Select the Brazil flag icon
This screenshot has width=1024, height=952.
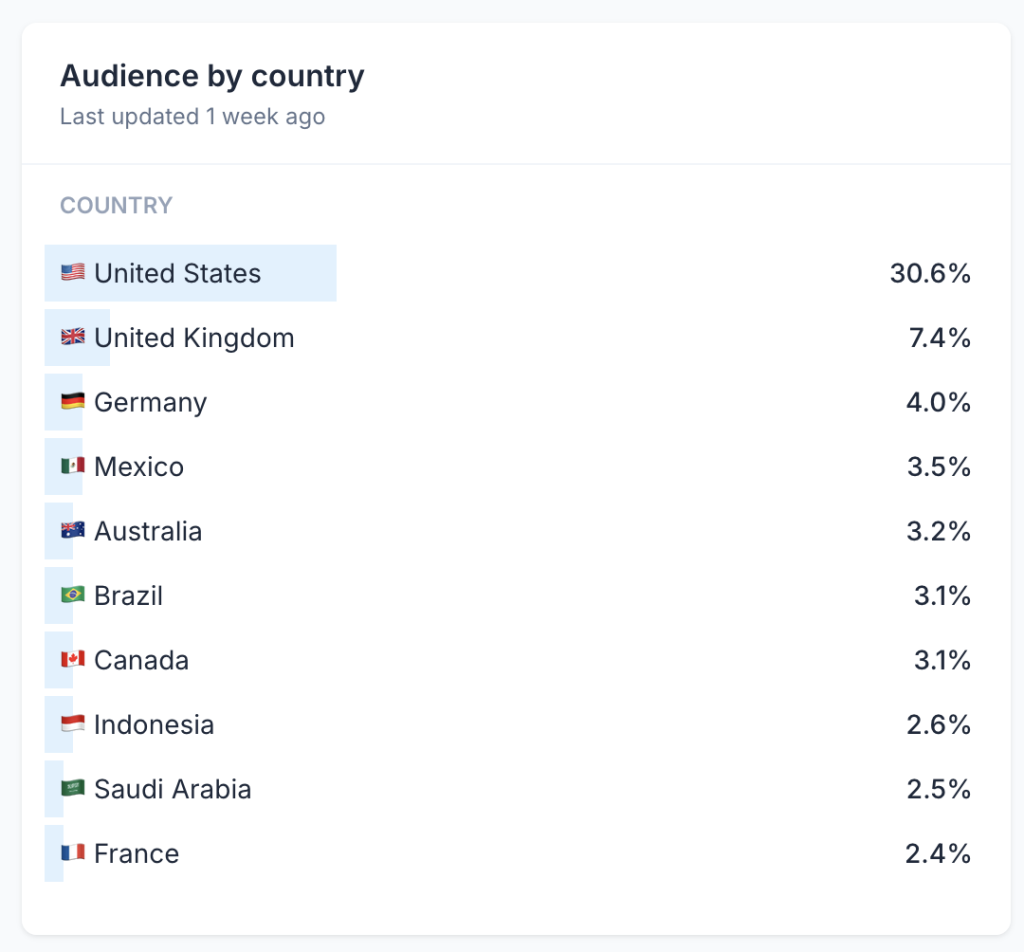pos(72,595)
